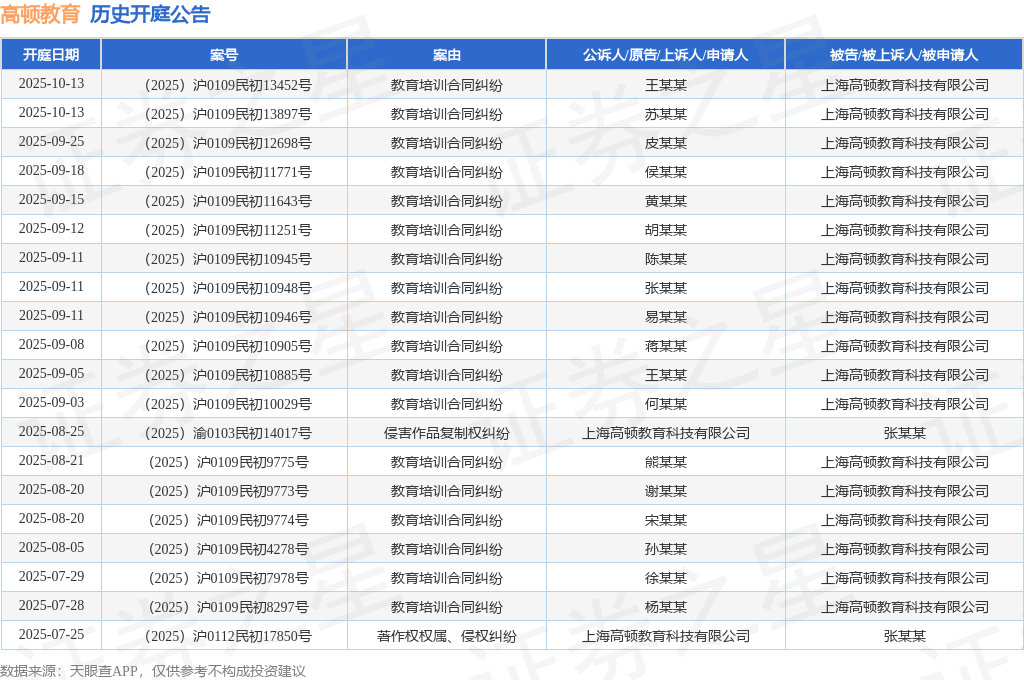Screen dimensions: 1024x680
Task: Click plaintiff 徐某某
Action: tap(665, 578)
